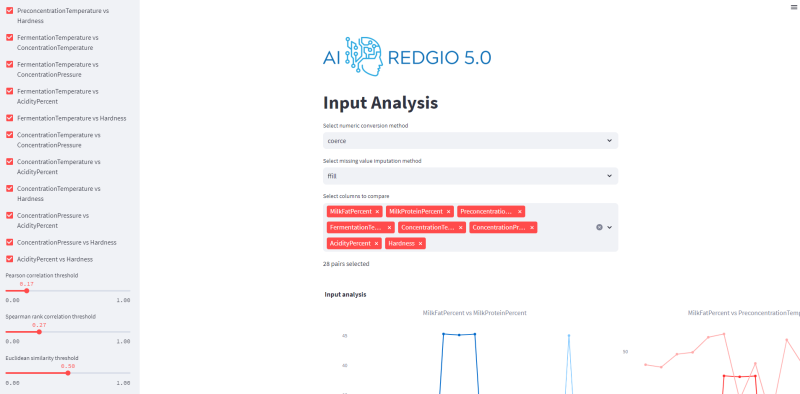Image resolution: width=800 pixels, height=394 pixels.
Task: Uncheck ConcentrationTemperature vs ConcentrationPressure
Action: pos(9,135)
